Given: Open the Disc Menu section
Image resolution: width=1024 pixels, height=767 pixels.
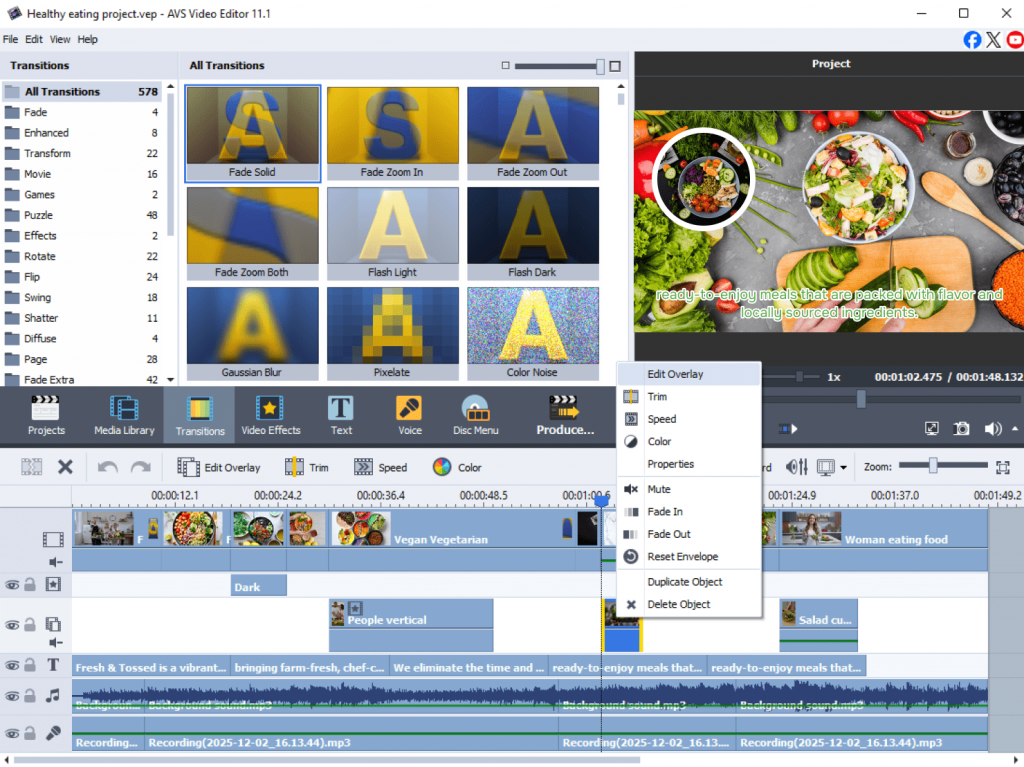Looking at the screenshot, I should (475, 415).
